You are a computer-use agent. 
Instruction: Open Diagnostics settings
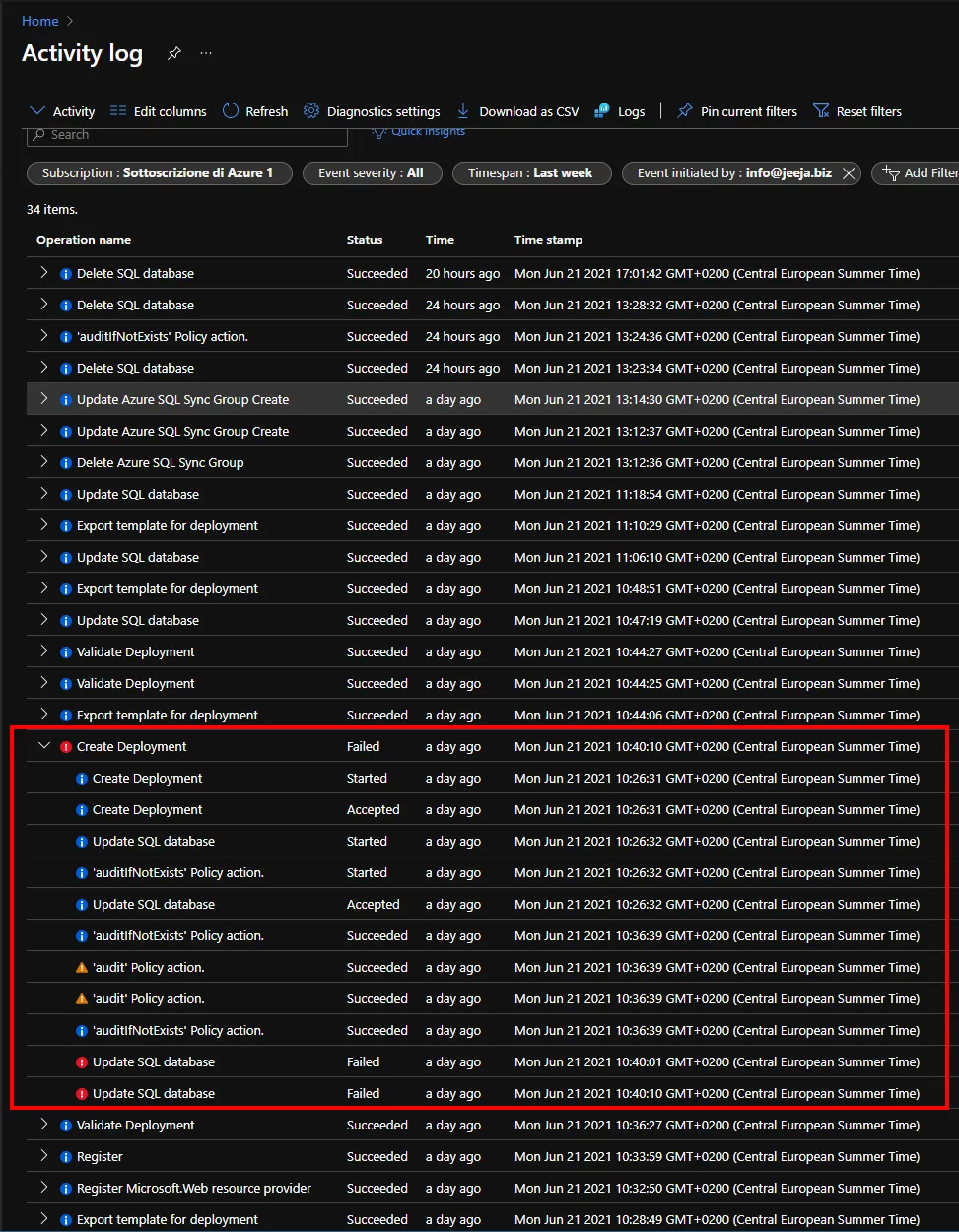[372, 111]
